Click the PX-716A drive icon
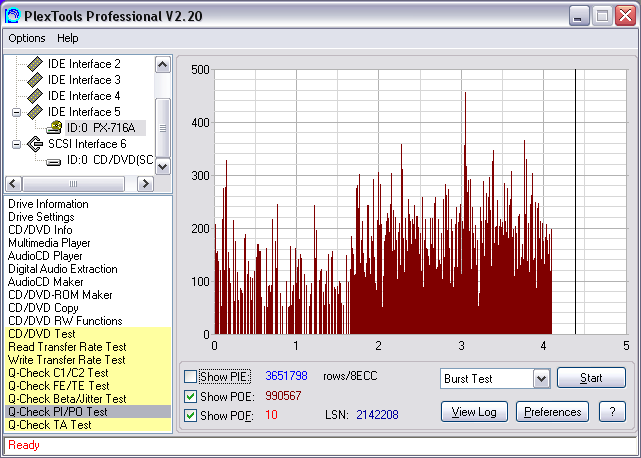The image size is (641, 458). click(x=54, y=128)
